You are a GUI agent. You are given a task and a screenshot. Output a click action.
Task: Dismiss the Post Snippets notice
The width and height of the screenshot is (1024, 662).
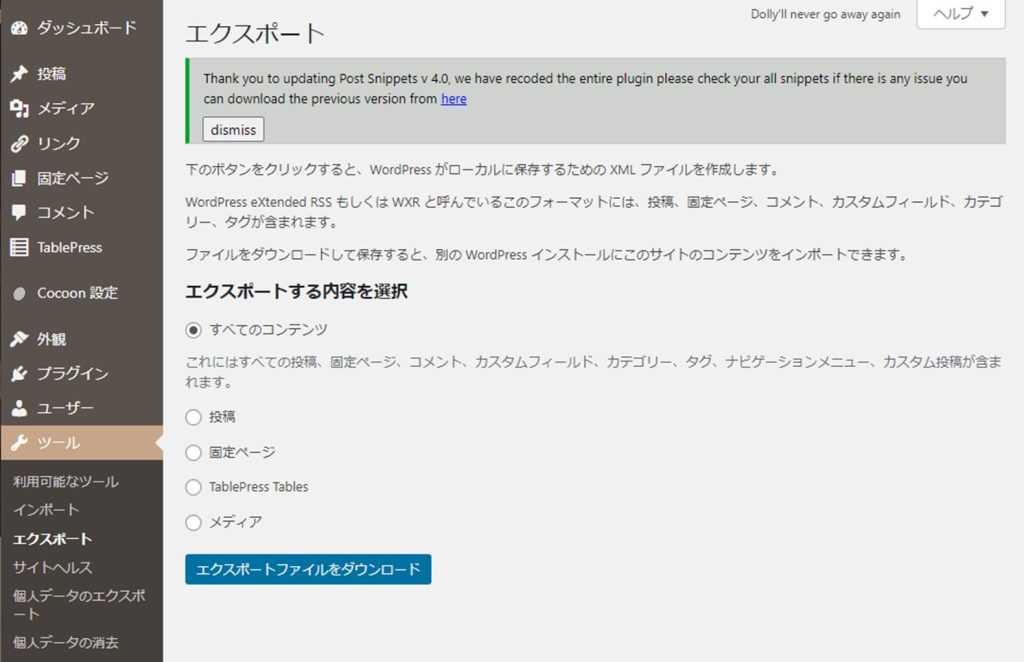(233, 130)
